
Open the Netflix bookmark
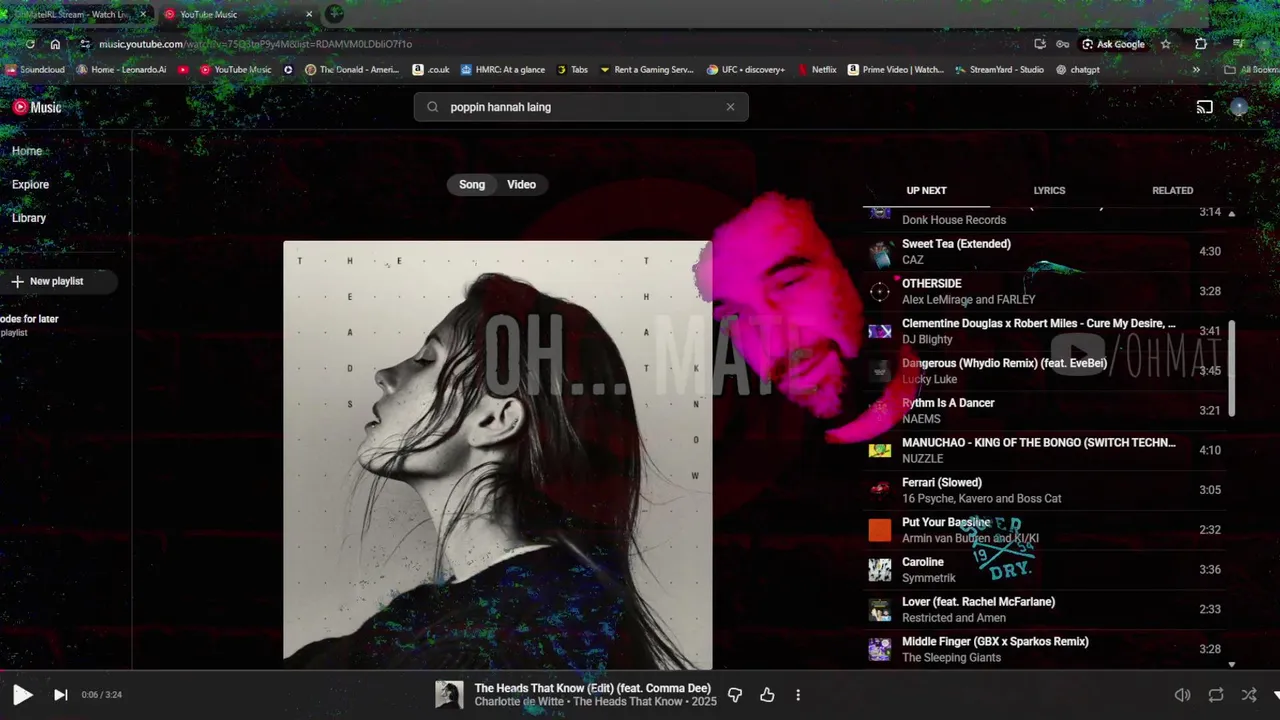[x=818, y=70]
